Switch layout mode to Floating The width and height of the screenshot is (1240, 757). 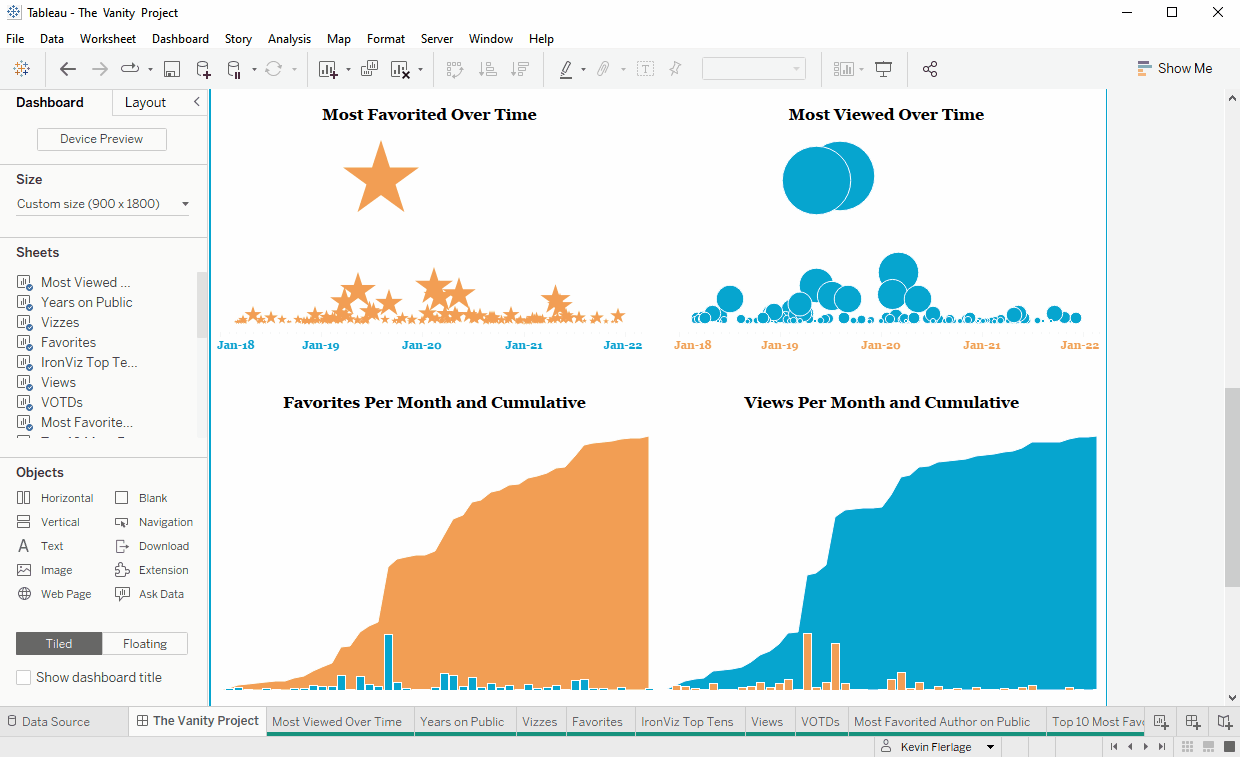pyautogui.click(x=144, y=643)
